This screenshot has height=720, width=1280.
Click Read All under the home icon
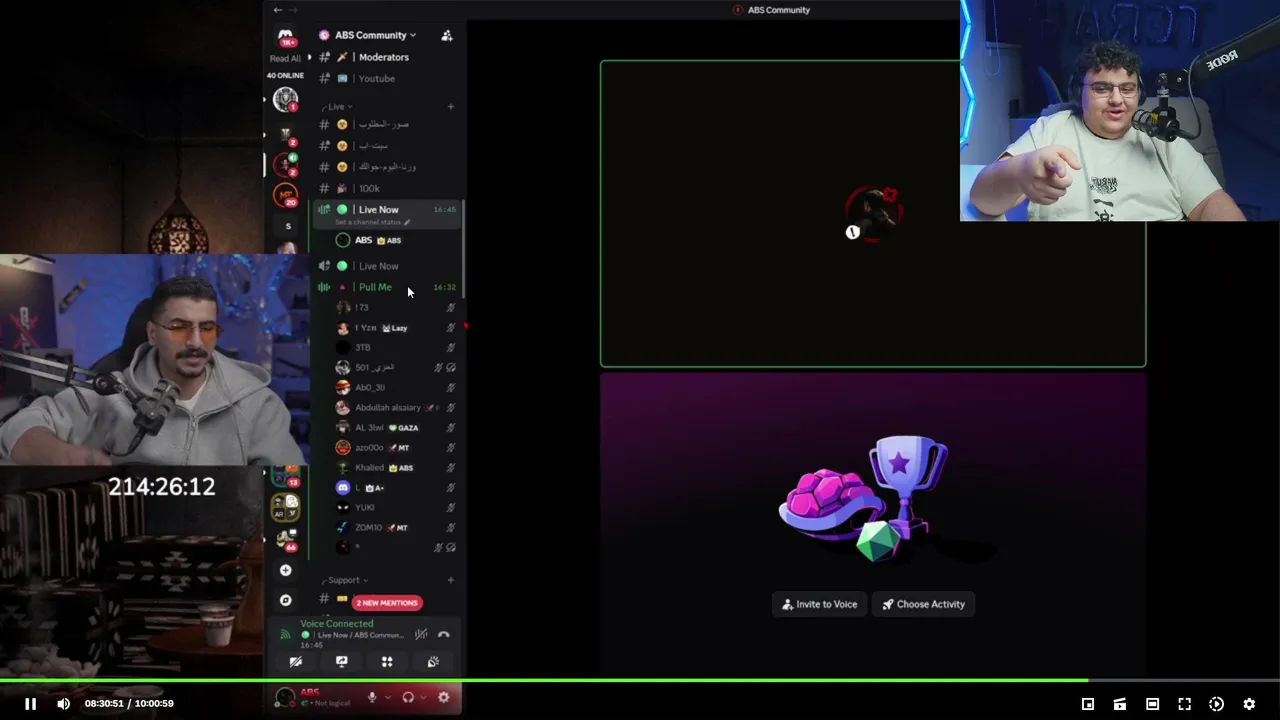point(285,58)
